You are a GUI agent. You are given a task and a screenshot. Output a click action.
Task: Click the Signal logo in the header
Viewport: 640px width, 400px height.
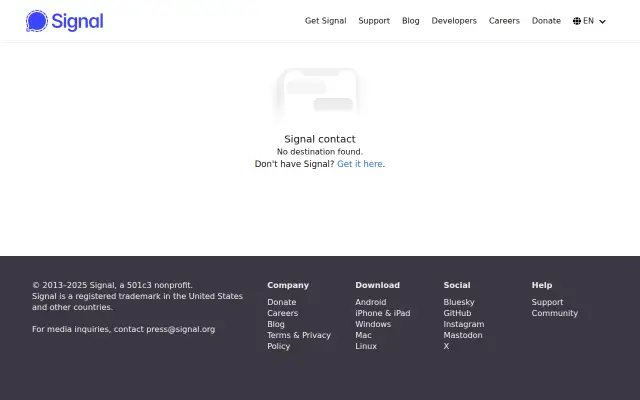tap(64, 21)
